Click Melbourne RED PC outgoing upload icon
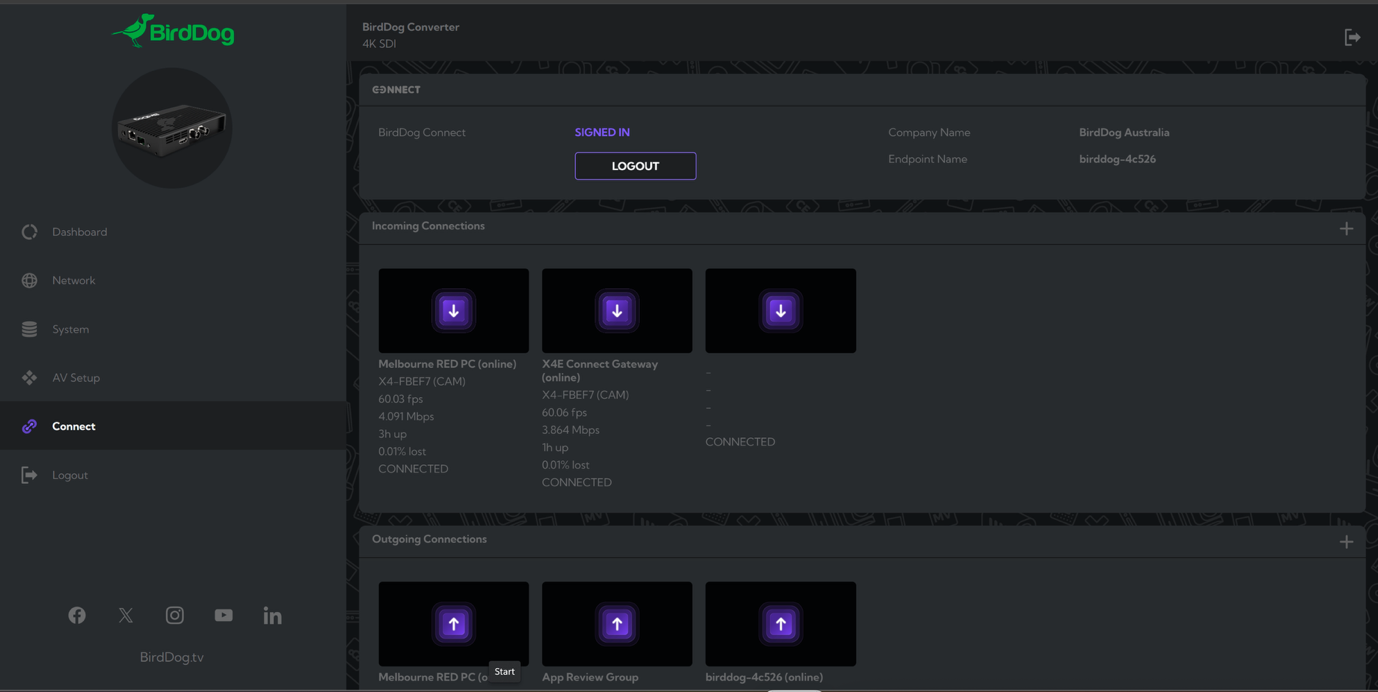This screenshot has height=692, width=1378. pyautogui.click(x=454, y=624)
